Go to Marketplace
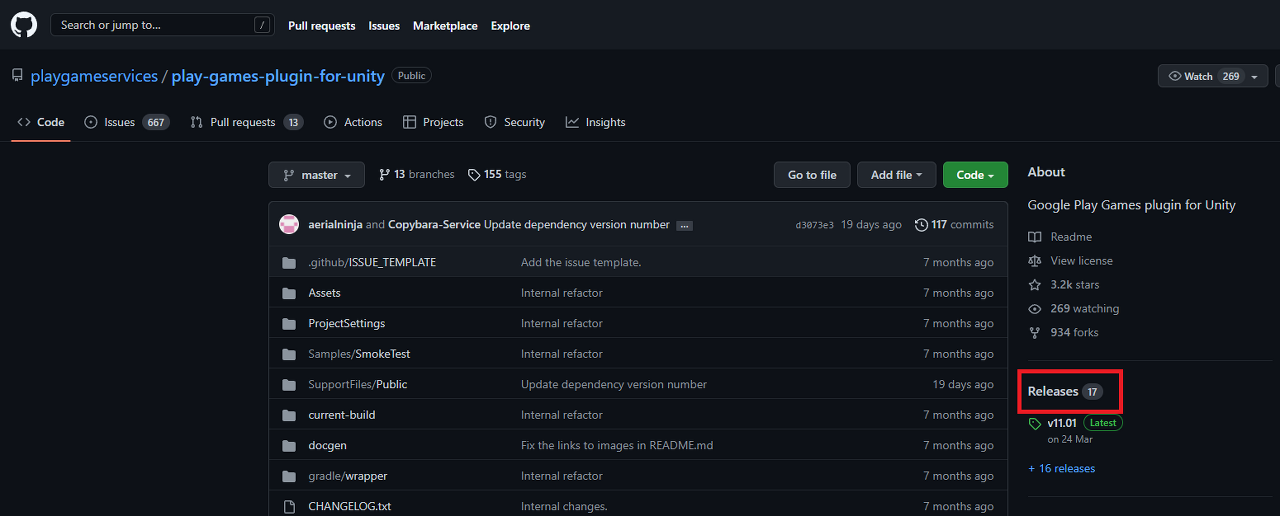Screen dimensions: 1280x516 [x=445, y=26]
